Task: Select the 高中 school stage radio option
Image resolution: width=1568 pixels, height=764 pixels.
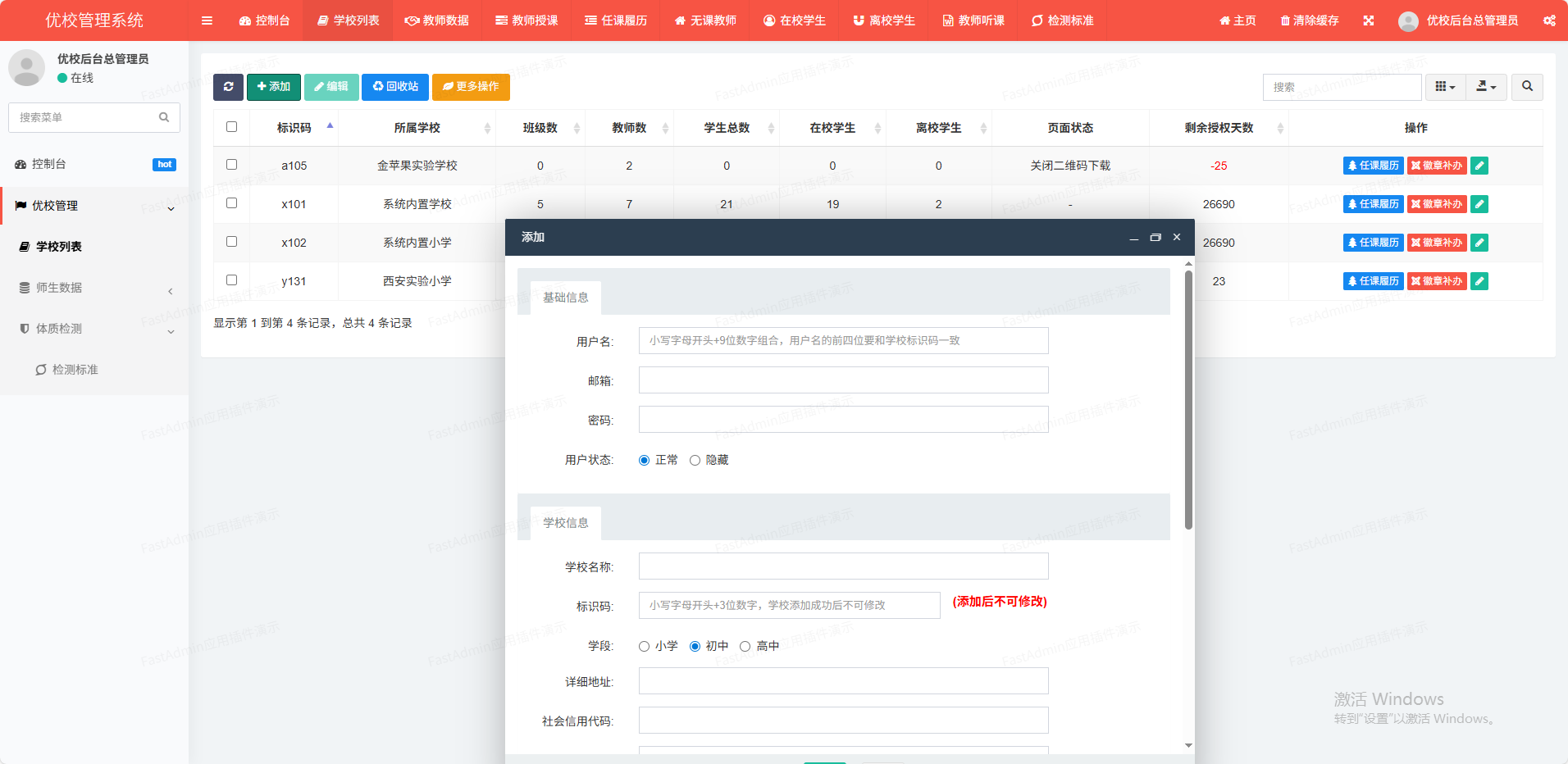Action: 745,647
